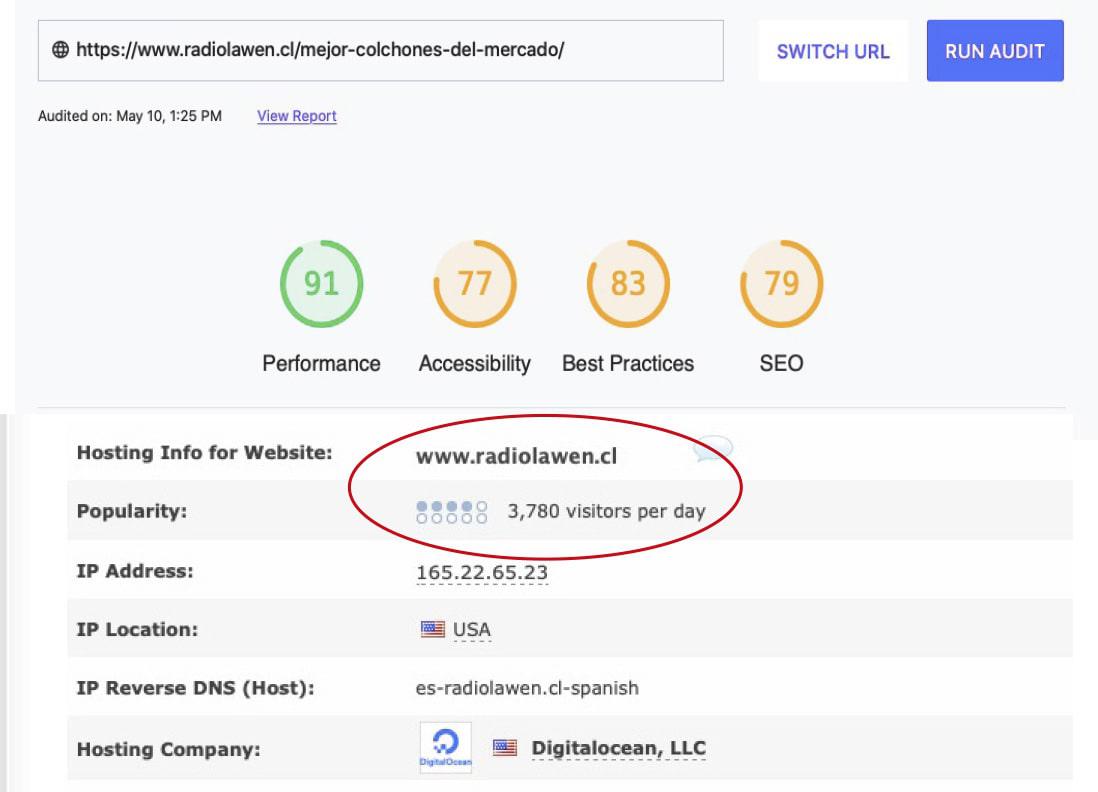Select the Best Practices score circle 83
Viewport: 1098px width, 792px height.
coord(628,284)
